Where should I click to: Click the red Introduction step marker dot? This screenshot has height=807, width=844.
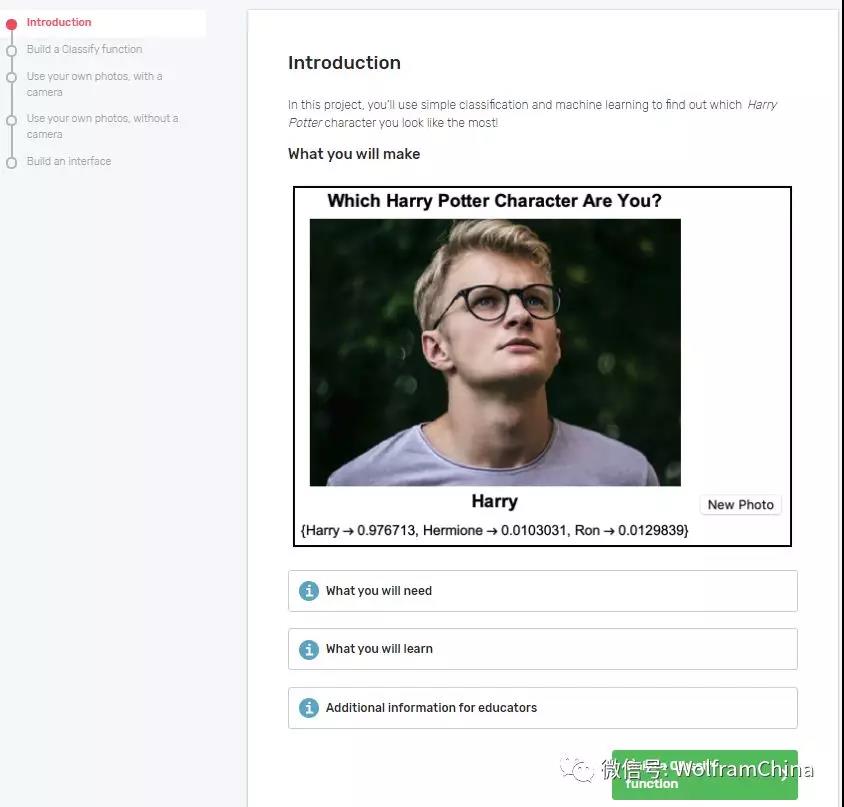coord(11,24)
